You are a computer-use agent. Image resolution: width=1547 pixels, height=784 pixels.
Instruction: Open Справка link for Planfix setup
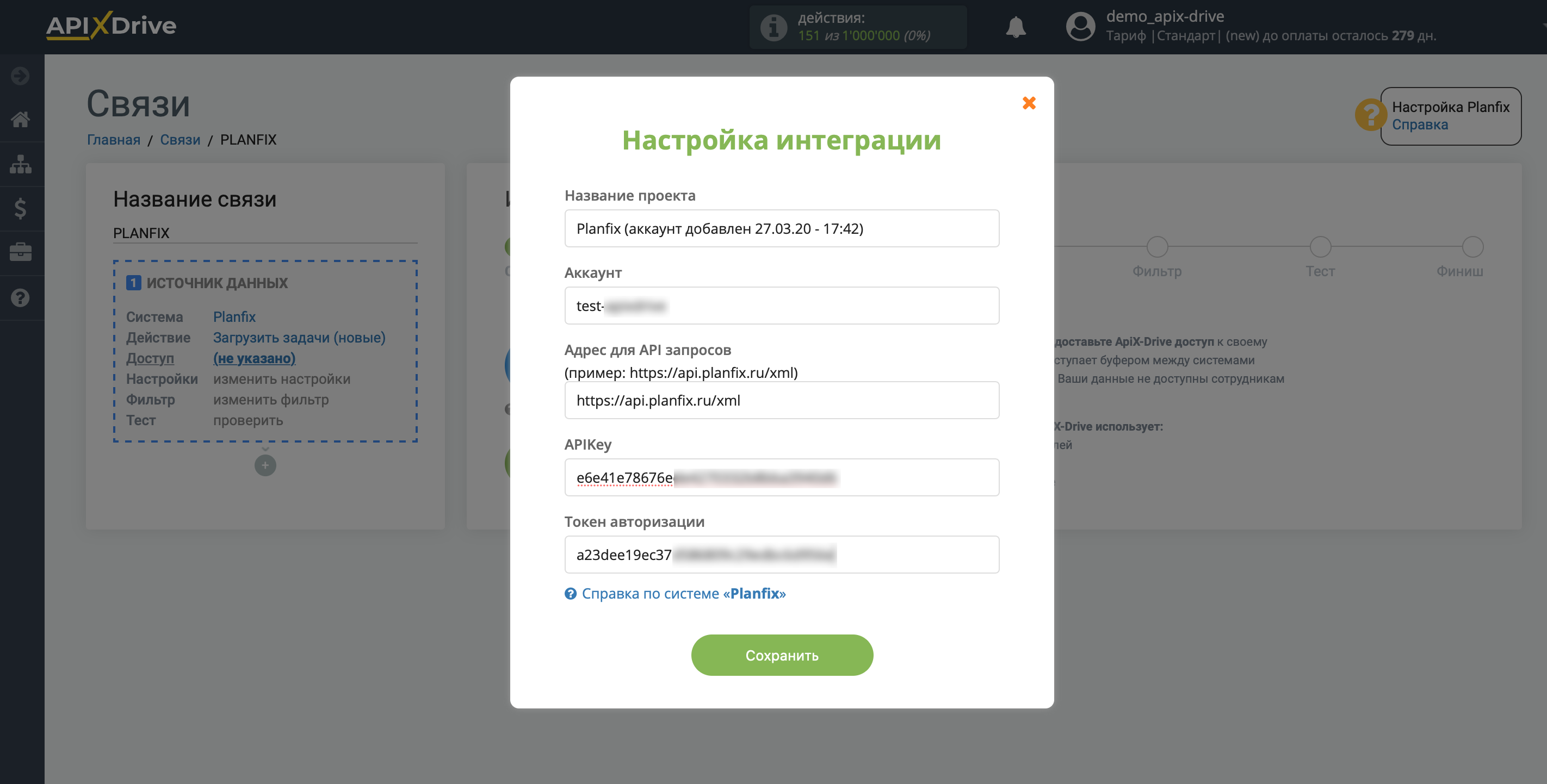[1420, 125]
